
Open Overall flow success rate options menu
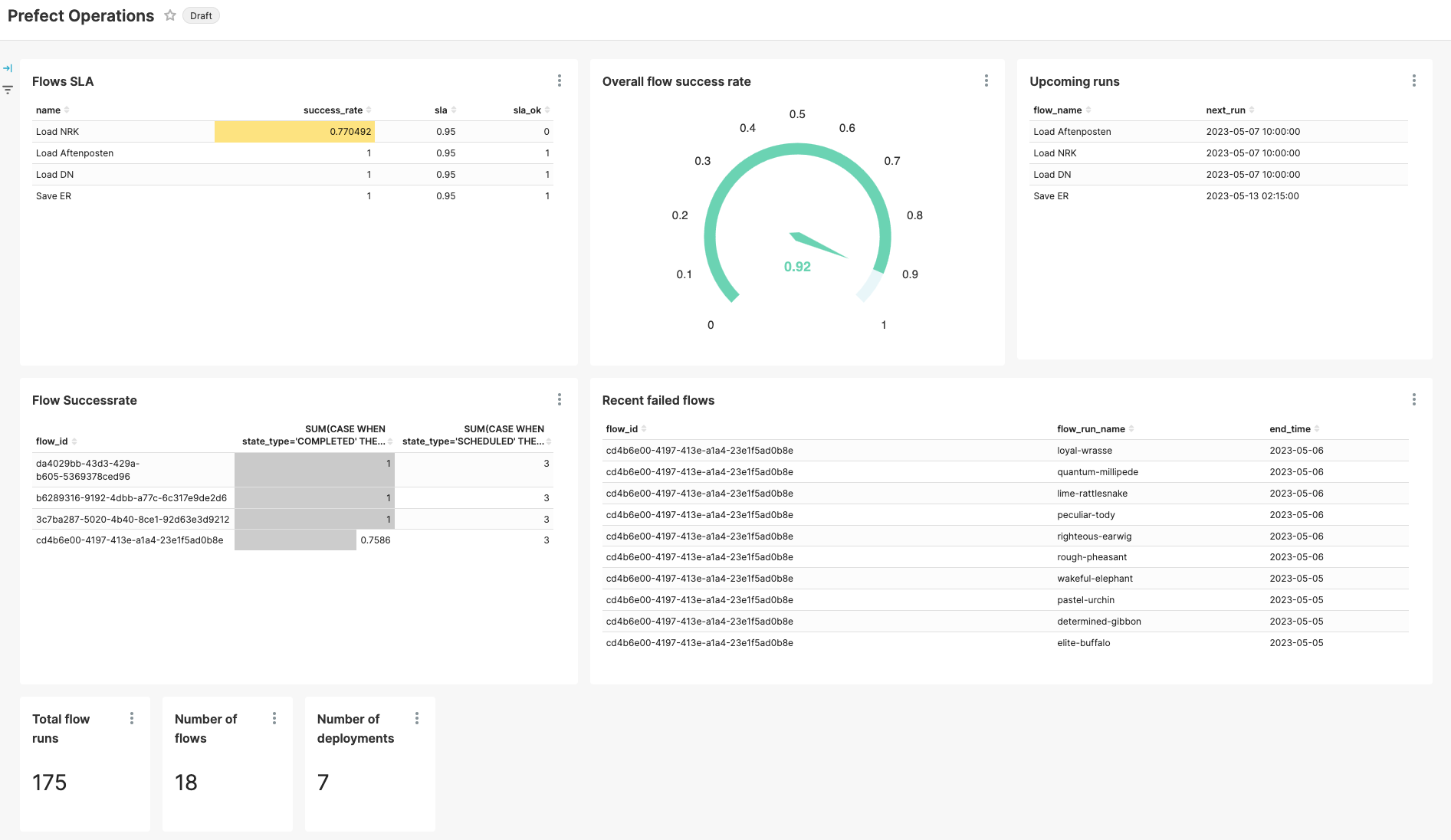[986, 80]
